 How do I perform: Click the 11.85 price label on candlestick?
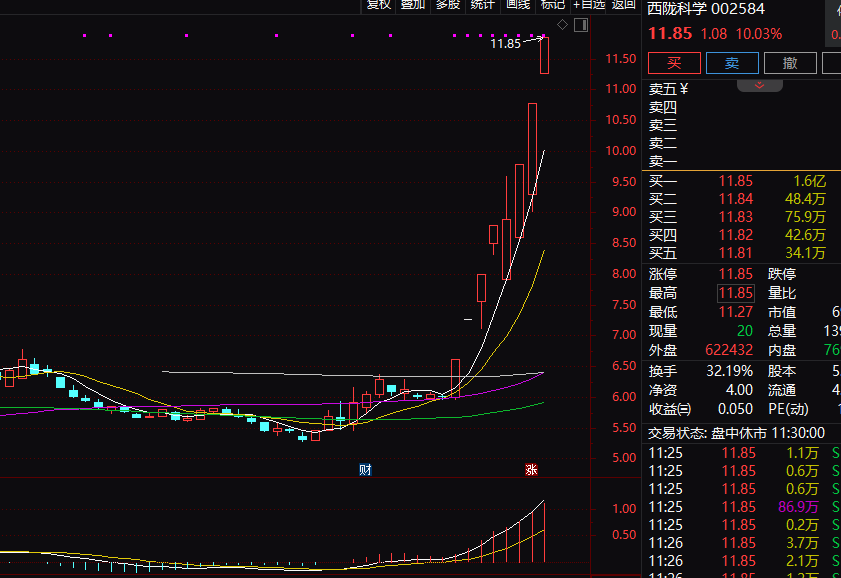click(x=505, y=43)
